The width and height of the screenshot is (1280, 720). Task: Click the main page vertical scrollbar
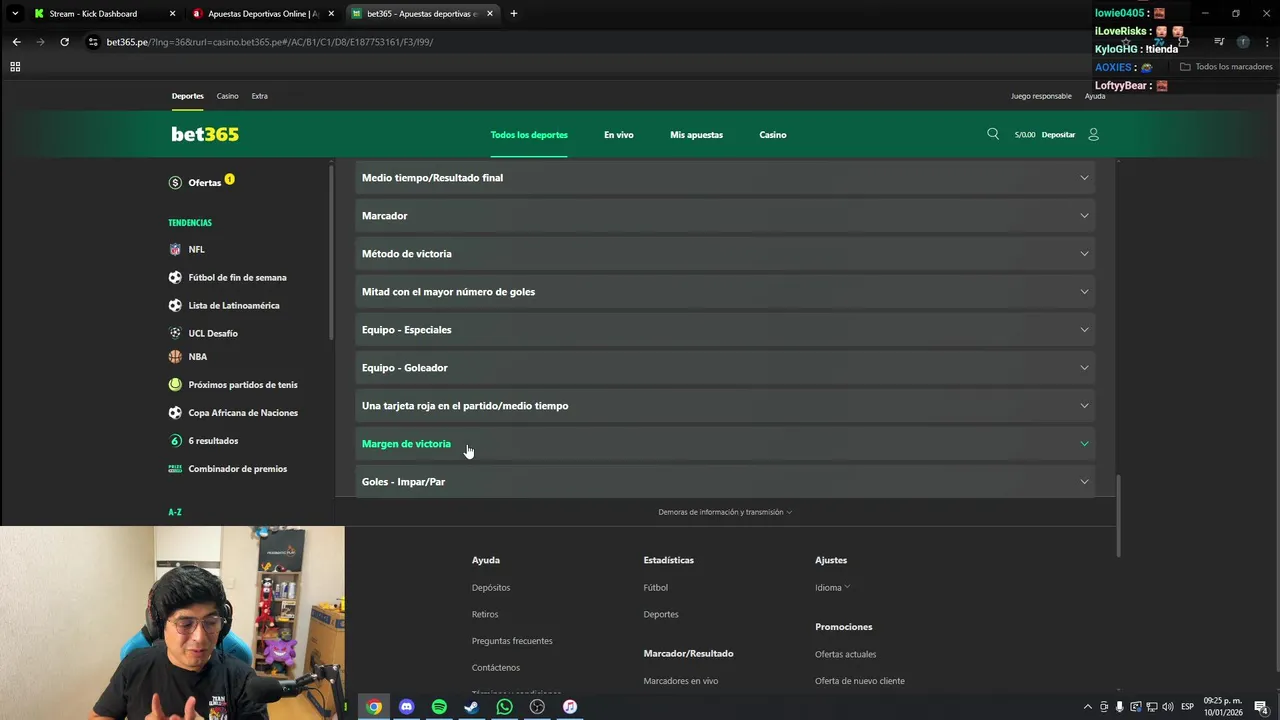point(1118,516)
